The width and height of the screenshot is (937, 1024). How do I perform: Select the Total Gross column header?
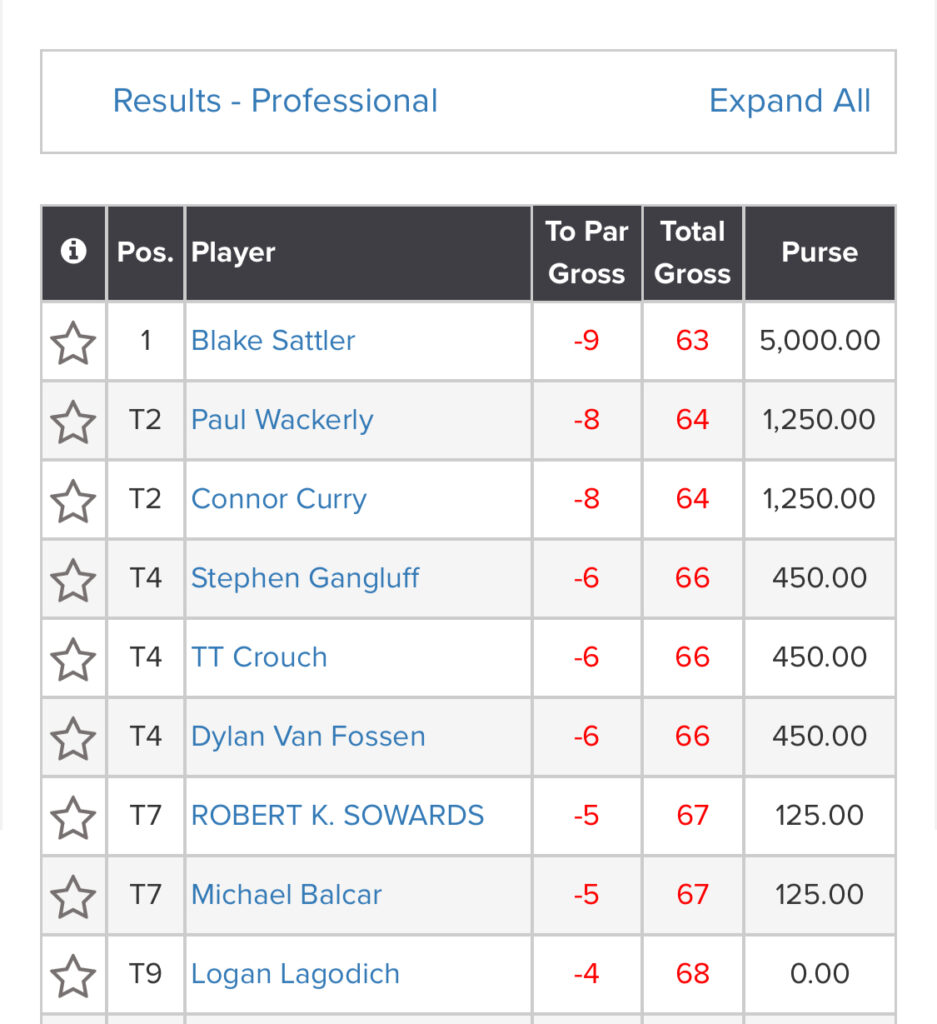pos(692,253)
